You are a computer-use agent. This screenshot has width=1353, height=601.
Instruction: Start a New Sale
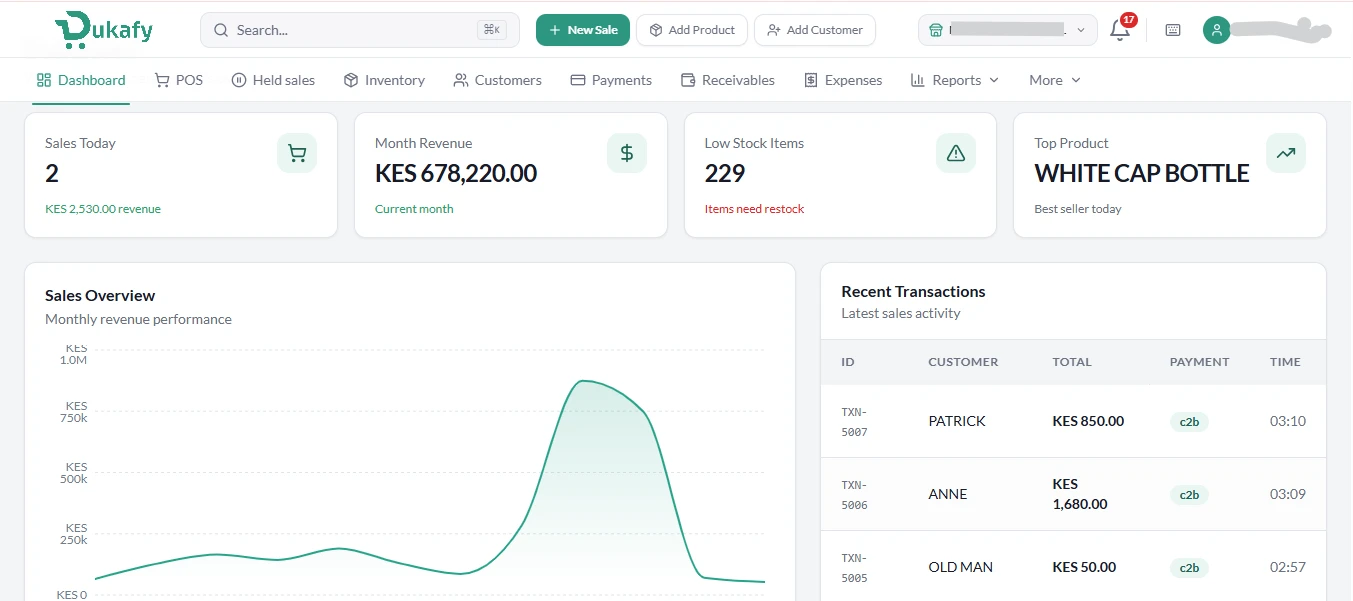coord(583,30)
